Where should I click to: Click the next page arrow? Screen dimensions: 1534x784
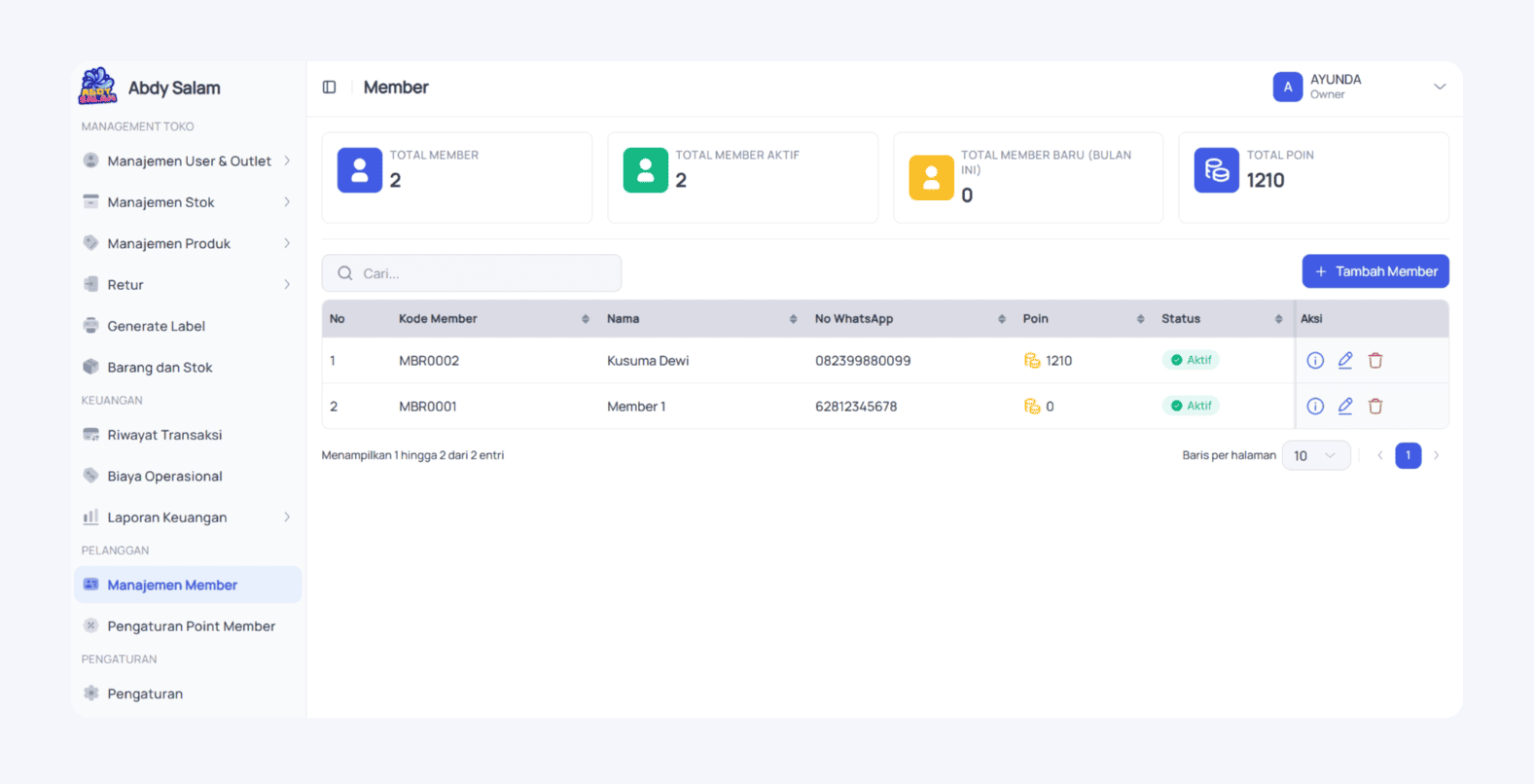(x=1437, y=455)
